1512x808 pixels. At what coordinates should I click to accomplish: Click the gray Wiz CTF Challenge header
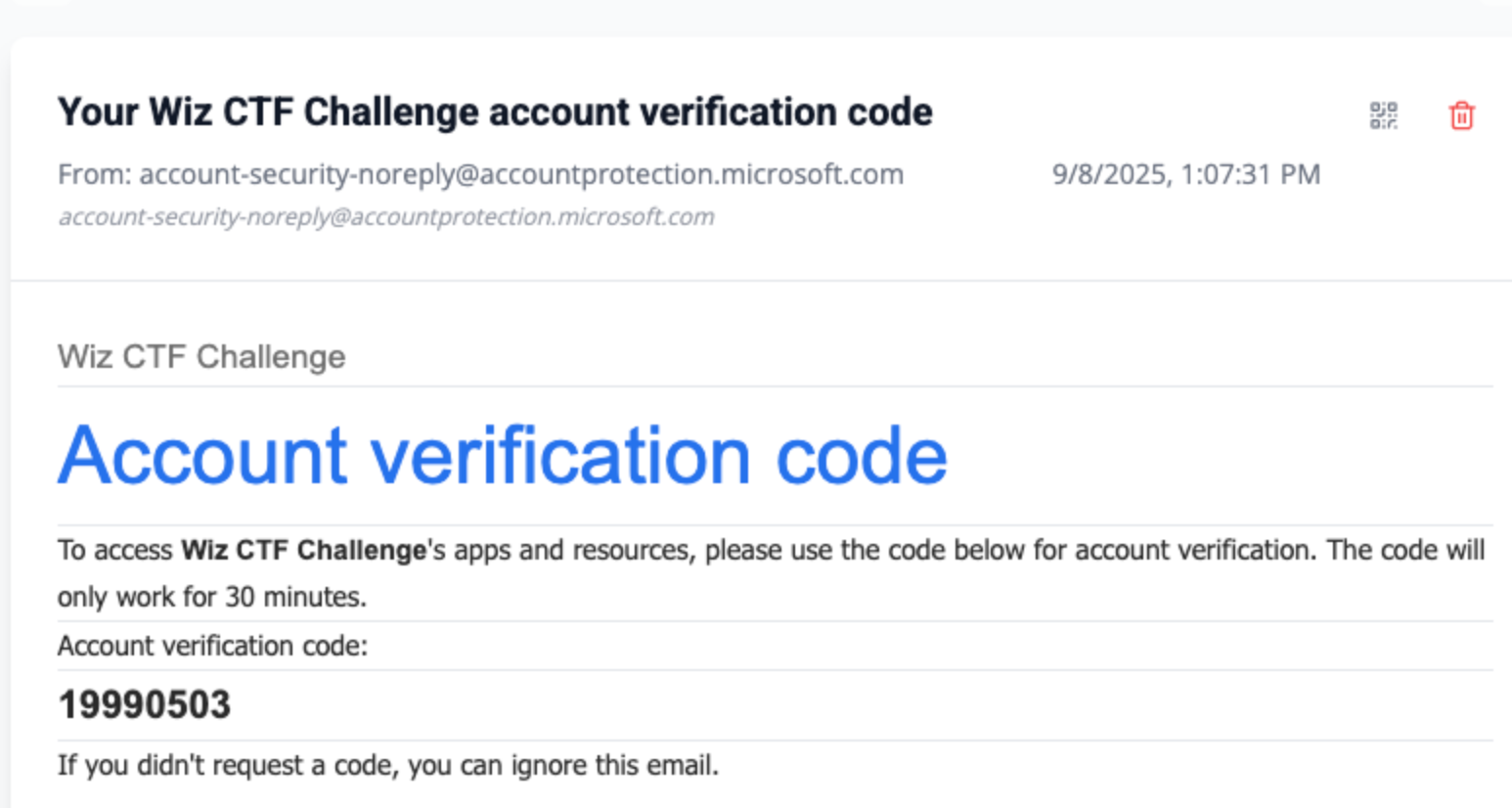tap(201, 357)
